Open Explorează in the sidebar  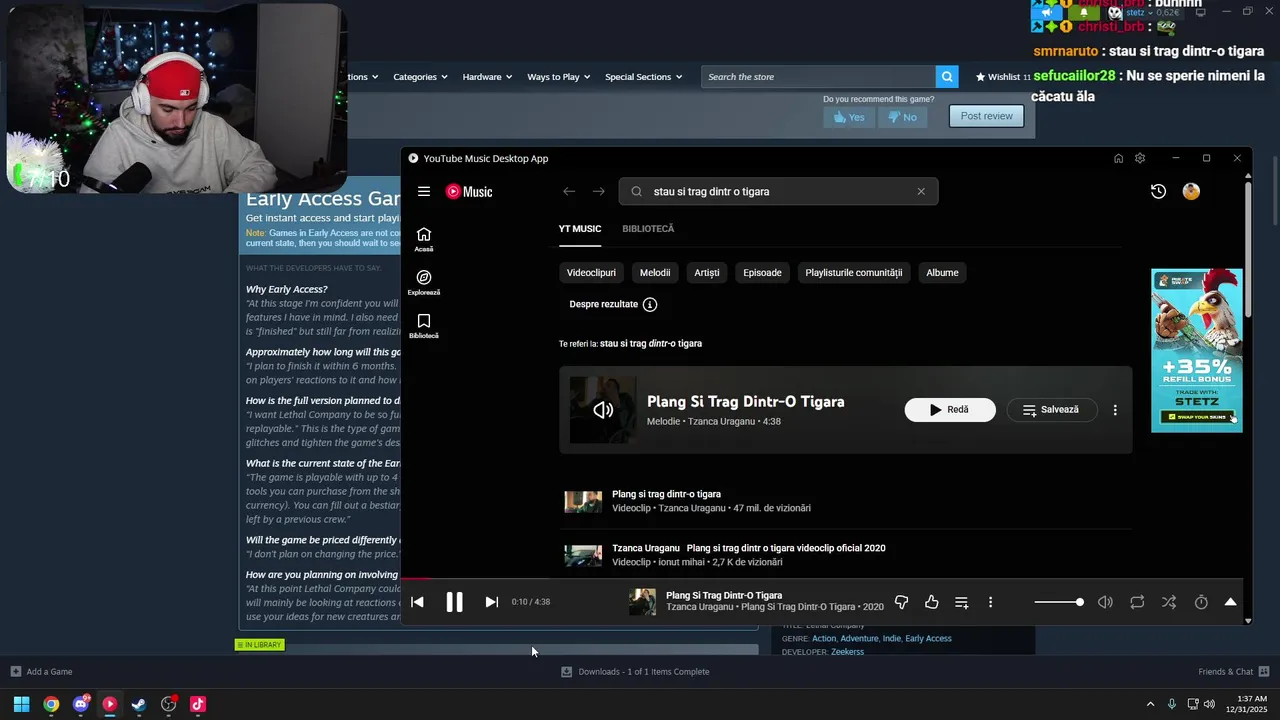(424, 283)
